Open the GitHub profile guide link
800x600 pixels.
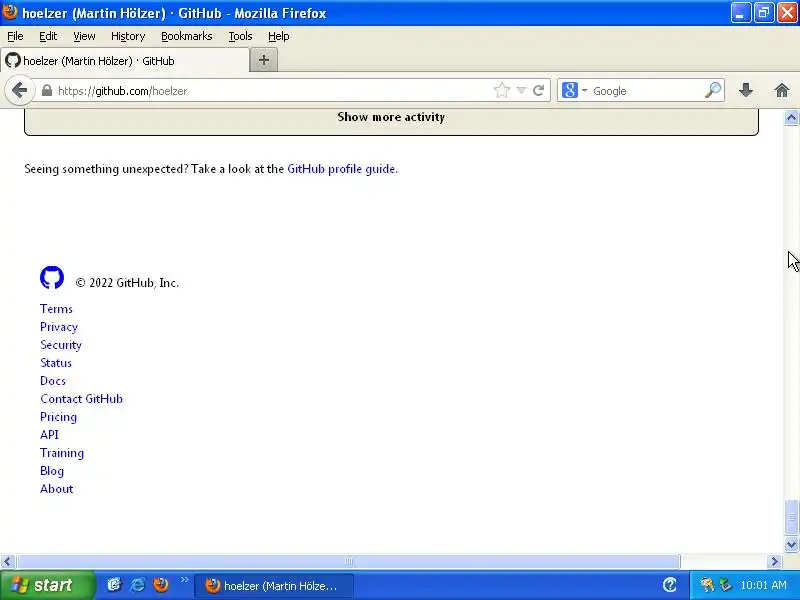341,169
